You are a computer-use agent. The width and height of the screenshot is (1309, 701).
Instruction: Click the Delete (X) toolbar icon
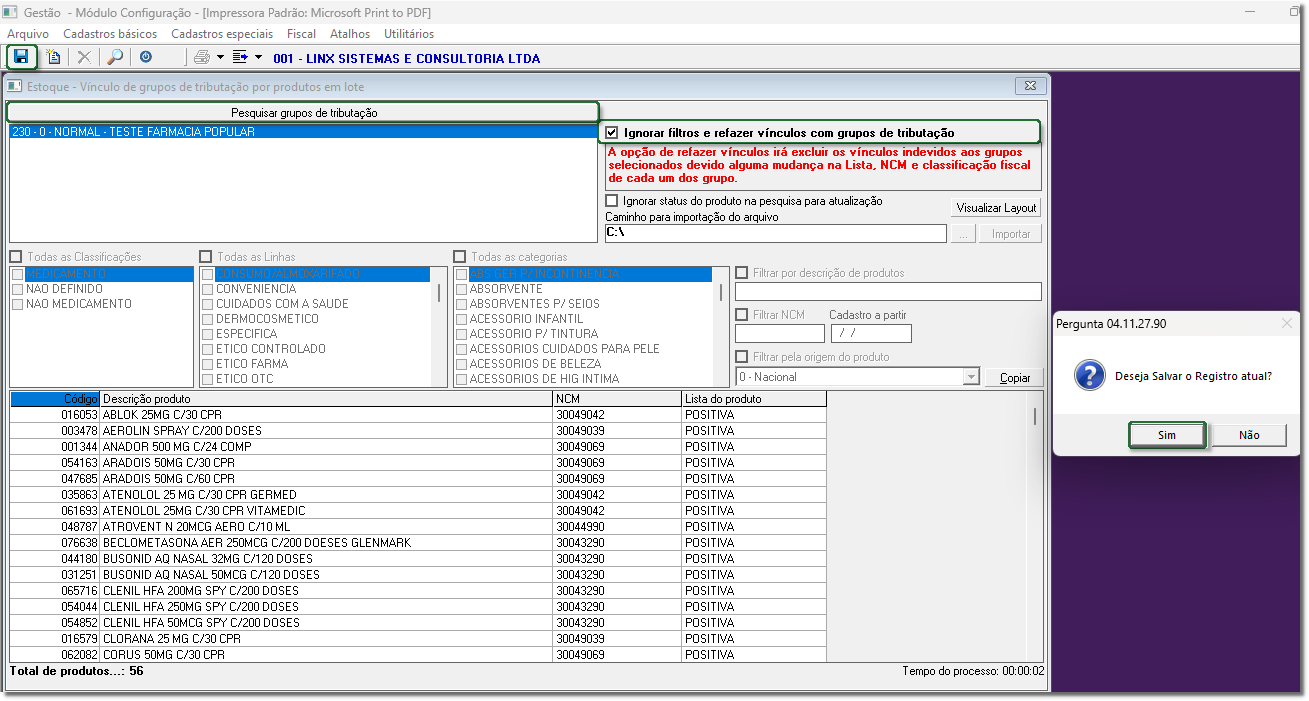pos(84,57)
